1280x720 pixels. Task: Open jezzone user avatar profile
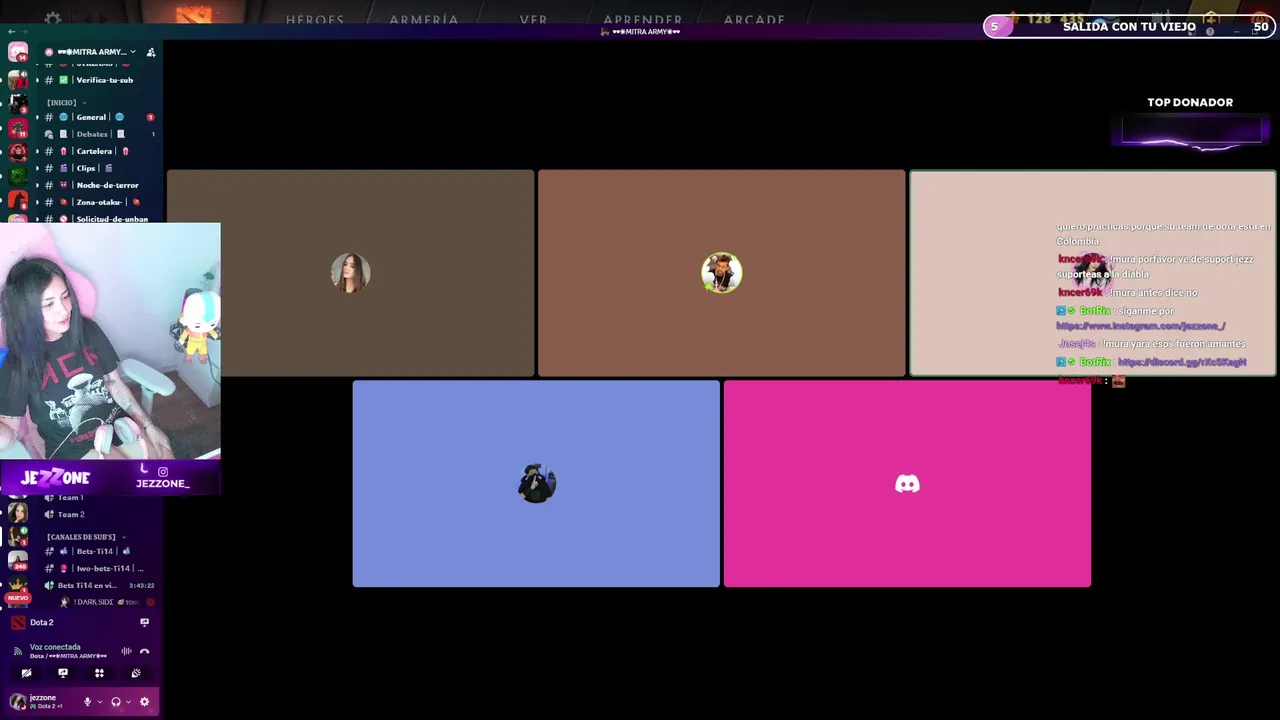point(18,702)
